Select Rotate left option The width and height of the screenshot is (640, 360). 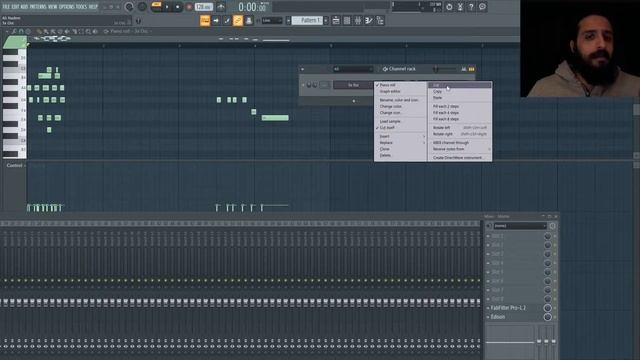(460, 127)
